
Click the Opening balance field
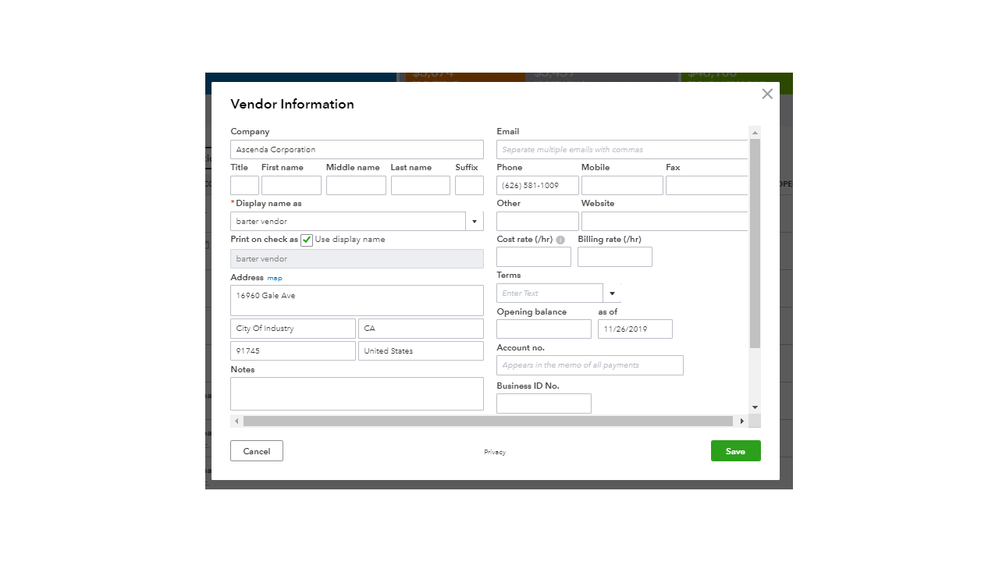click(x=543, y=329)
